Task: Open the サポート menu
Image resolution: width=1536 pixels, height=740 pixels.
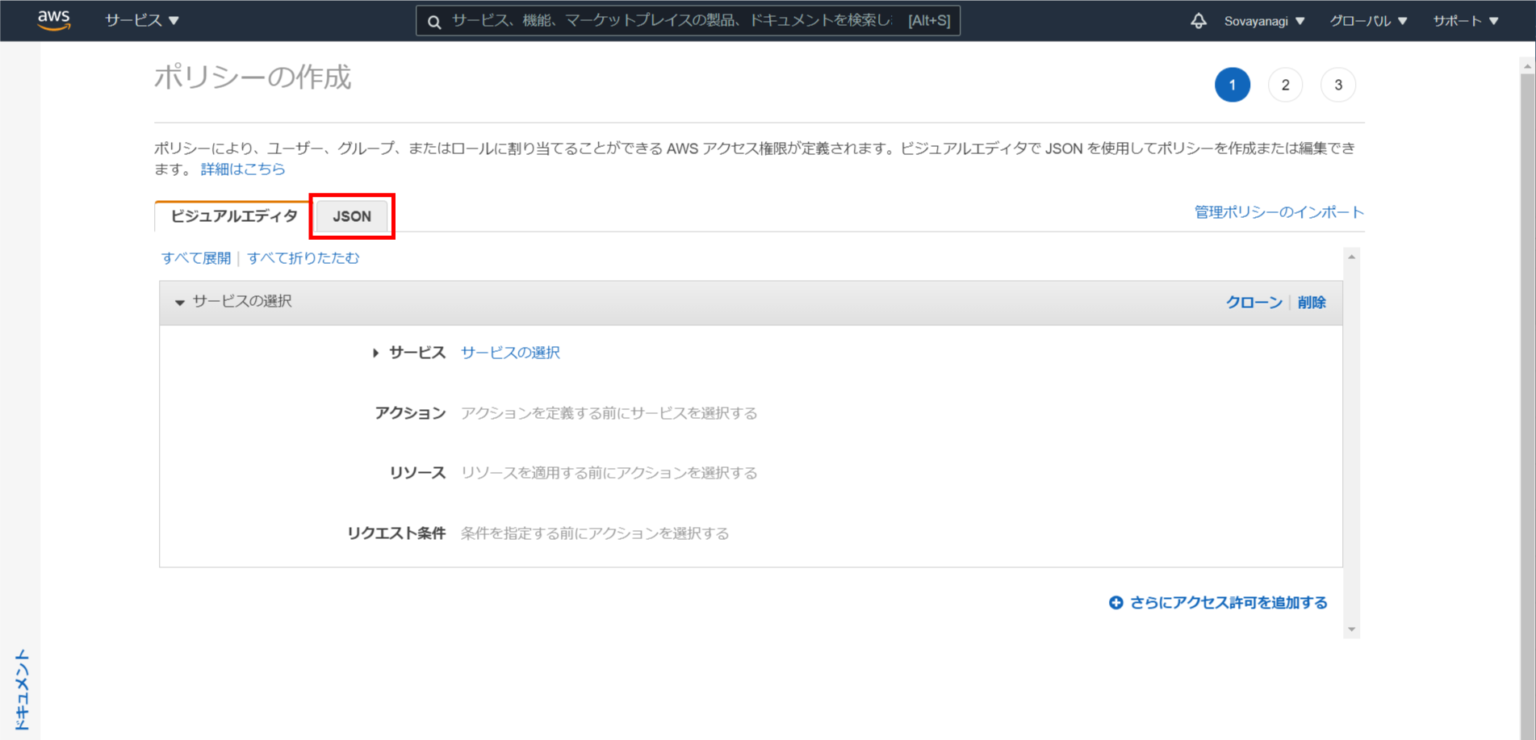Action: [1465, 20]
